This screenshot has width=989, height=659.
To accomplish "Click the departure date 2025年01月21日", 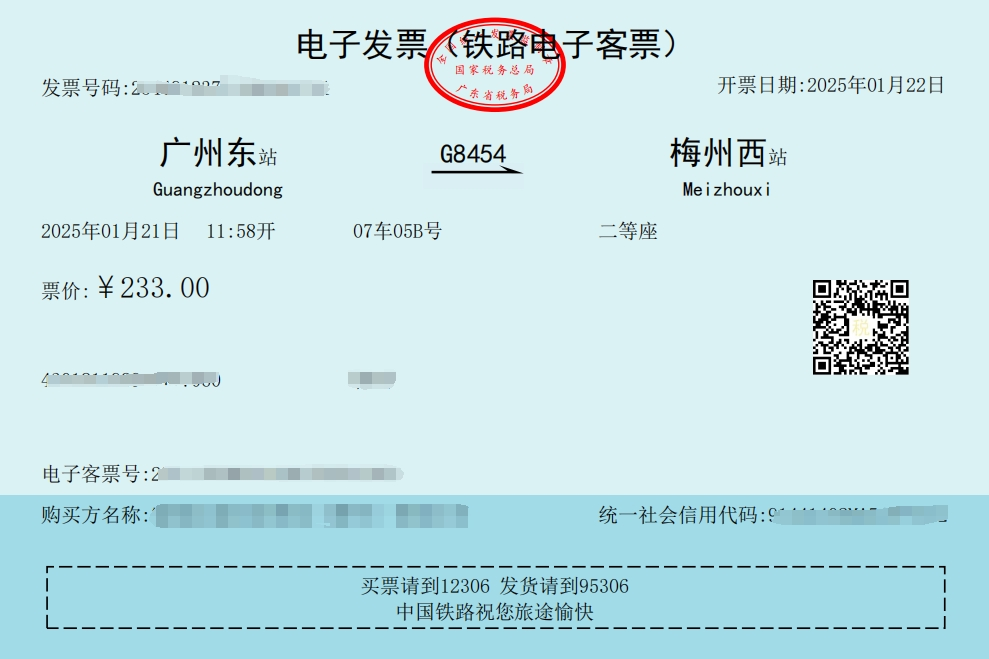I will coord(110,231).
